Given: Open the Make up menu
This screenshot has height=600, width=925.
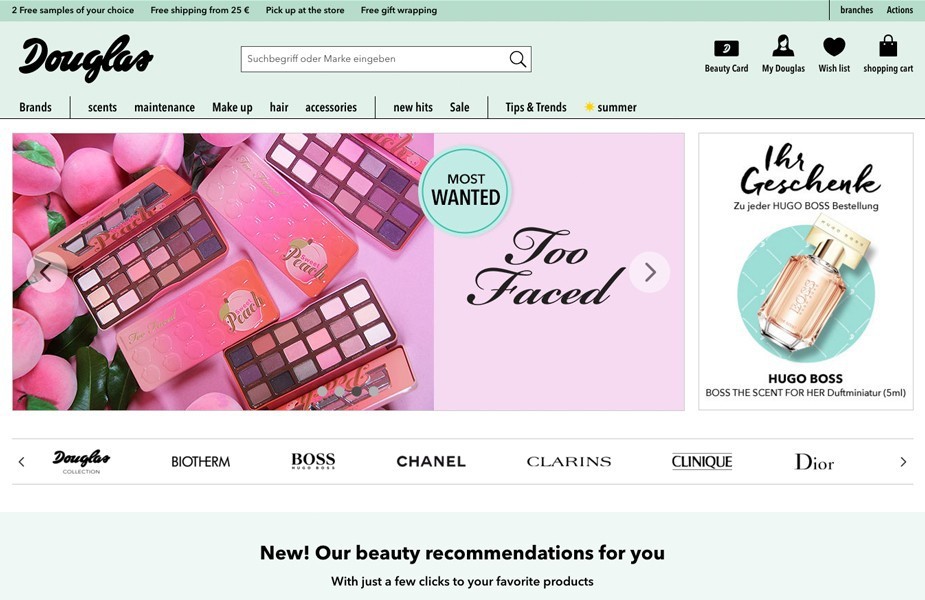Looking at the screenshot, I should tap(232, 107).
